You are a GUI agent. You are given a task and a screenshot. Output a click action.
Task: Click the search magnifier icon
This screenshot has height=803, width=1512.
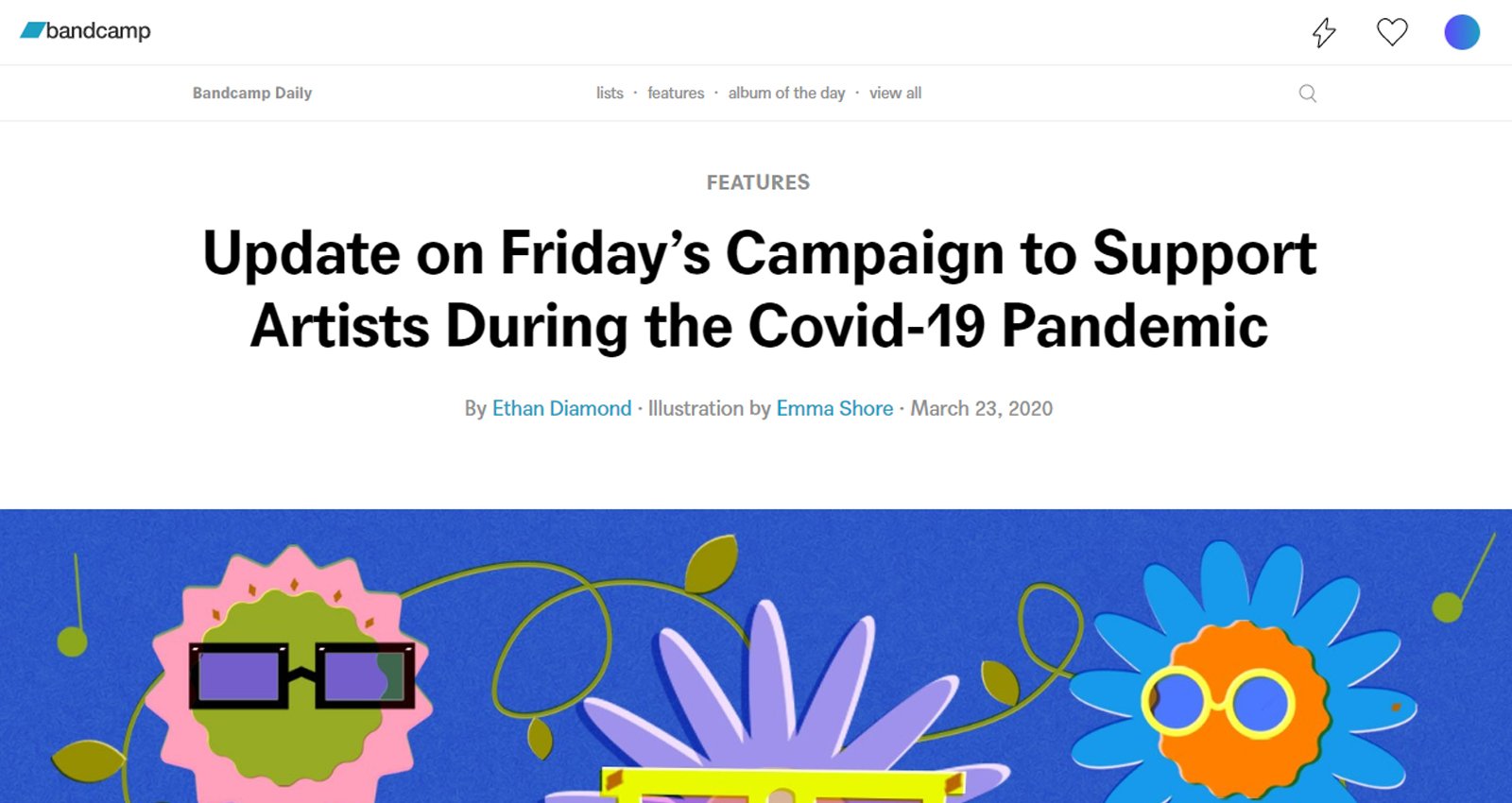click(1308, 94)
